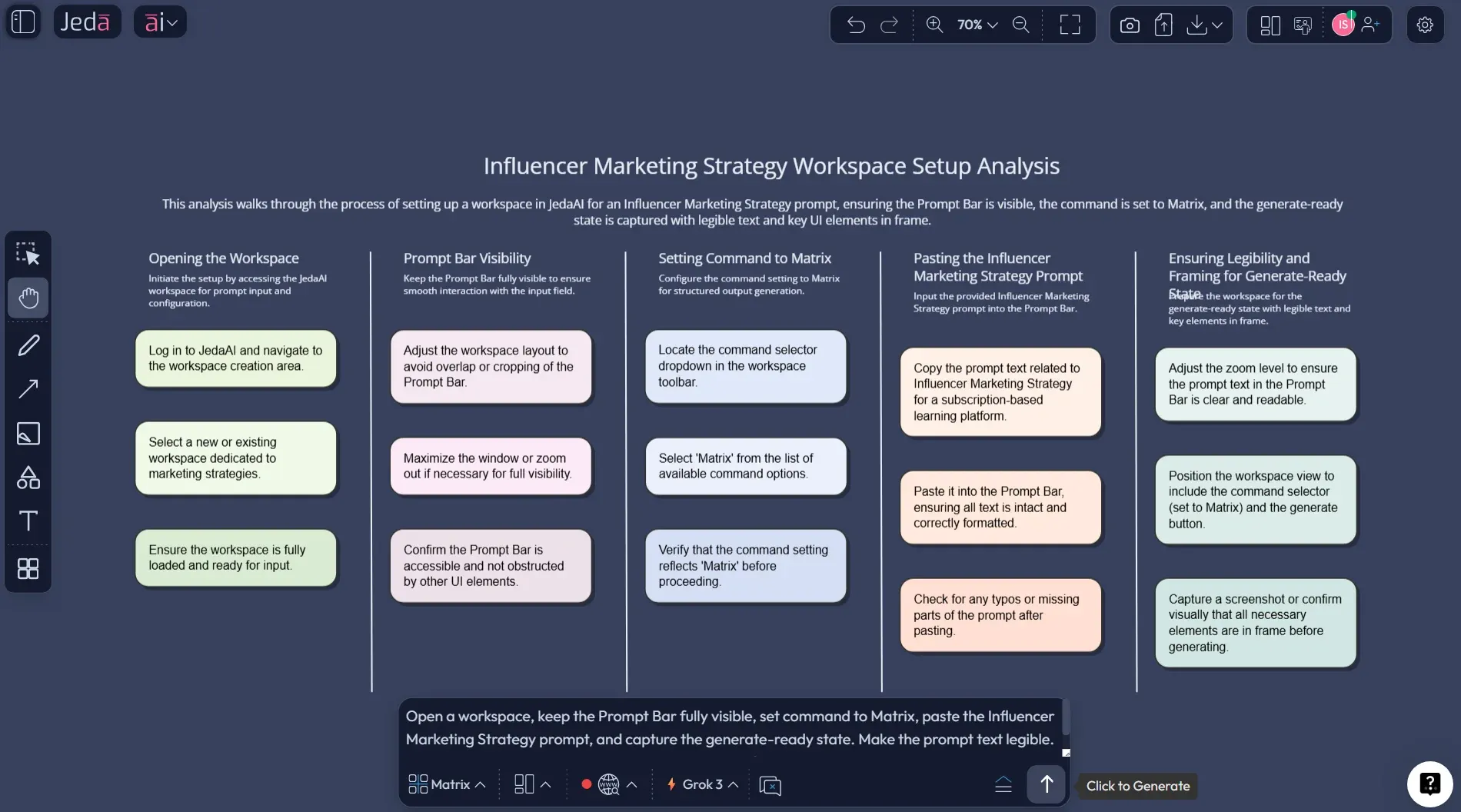Open the download options chevron menu
1461x812 pixels.
[x=1217, y=25]
